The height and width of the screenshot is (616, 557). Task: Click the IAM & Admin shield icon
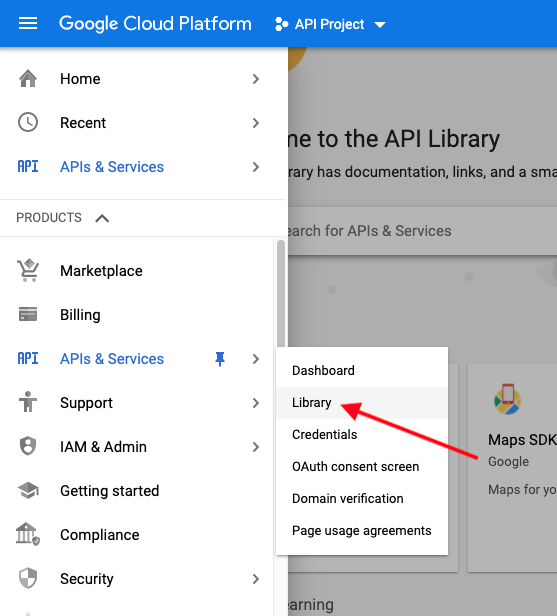tap(28, 446)
